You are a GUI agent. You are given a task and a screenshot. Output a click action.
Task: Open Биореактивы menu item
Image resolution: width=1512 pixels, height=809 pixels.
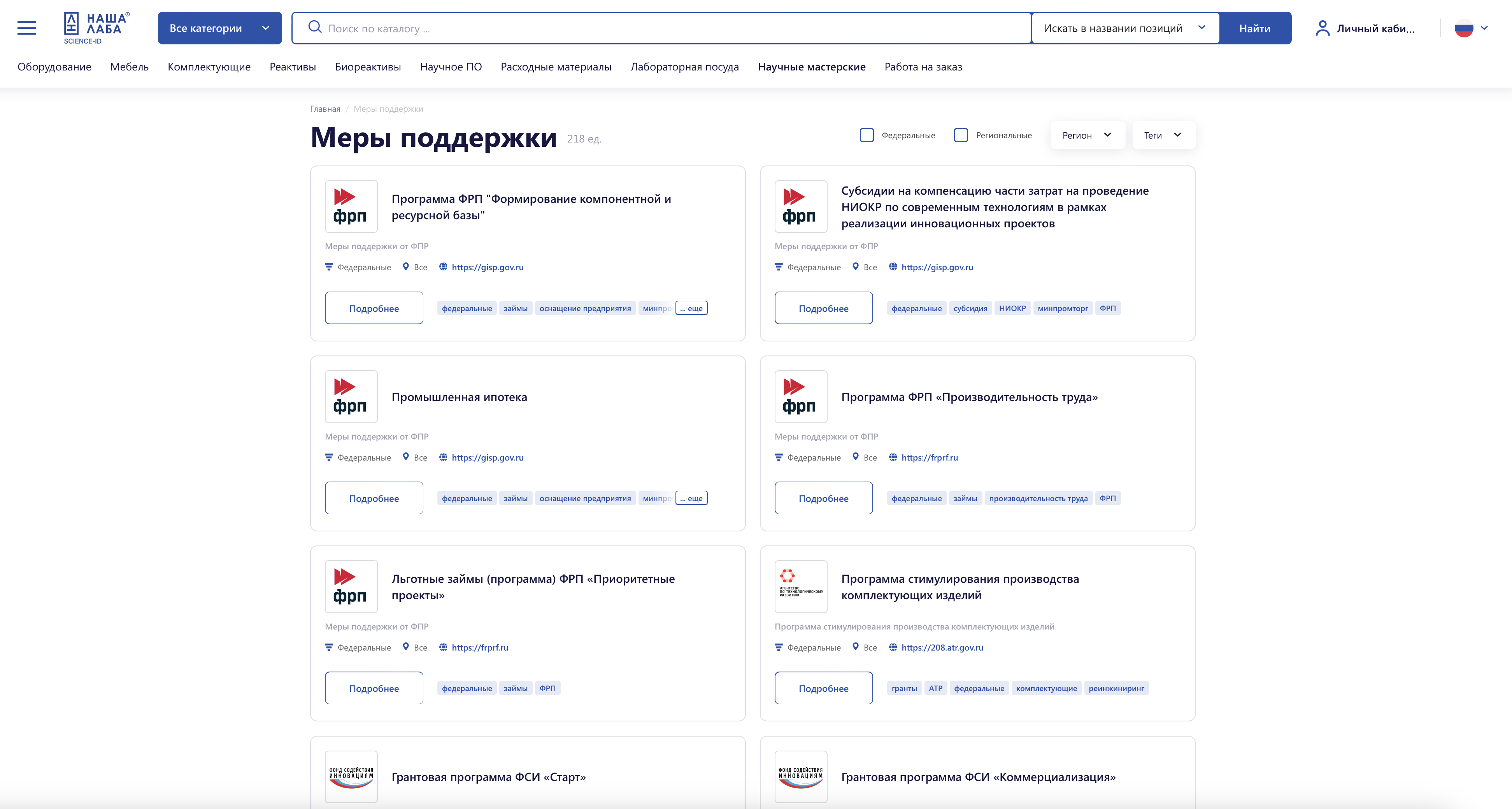click(x=368, y=67)
